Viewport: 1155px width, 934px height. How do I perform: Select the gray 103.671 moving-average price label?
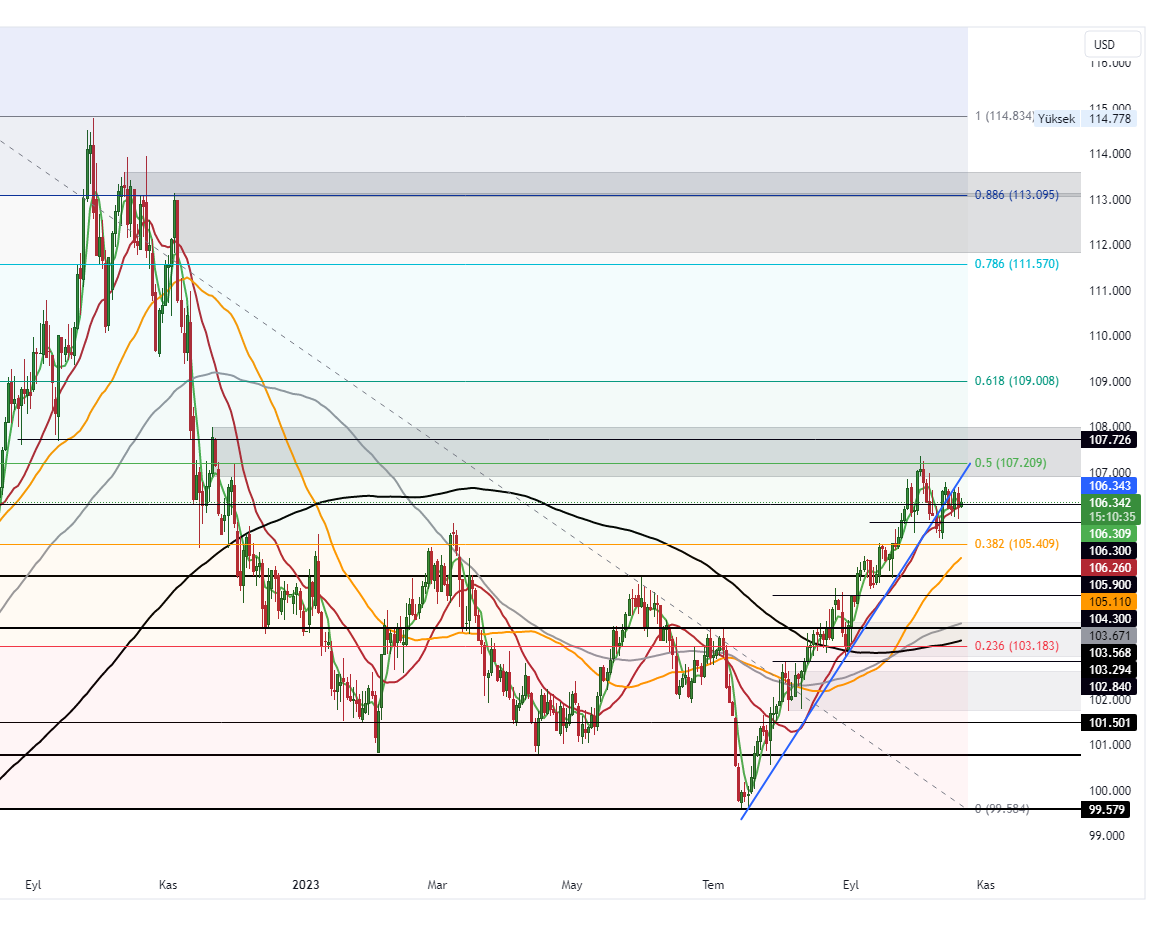point(1110,635)
